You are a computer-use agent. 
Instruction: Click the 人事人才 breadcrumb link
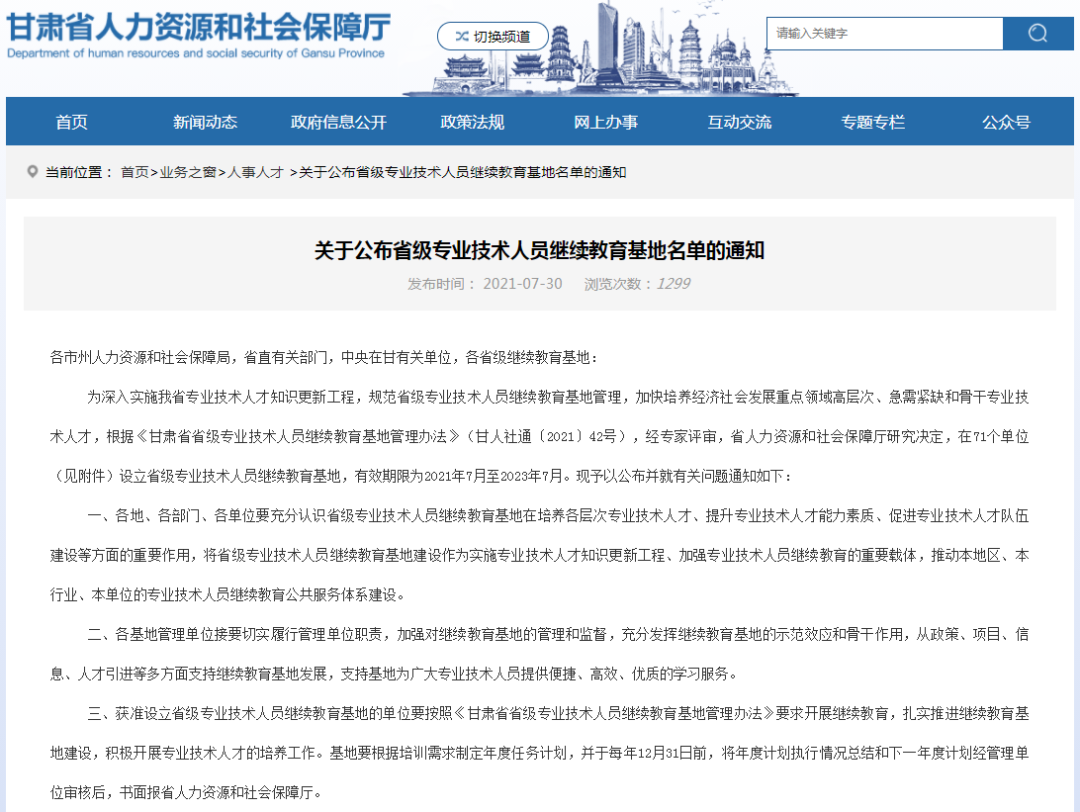pyautogui.click(x=255, y=172)
